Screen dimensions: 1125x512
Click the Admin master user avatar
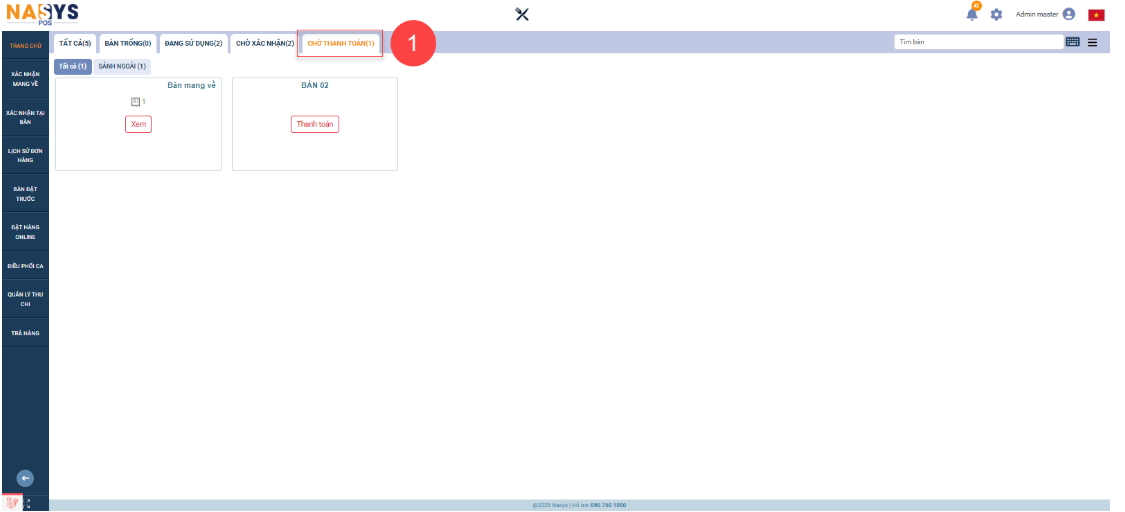click(1069, 14)
